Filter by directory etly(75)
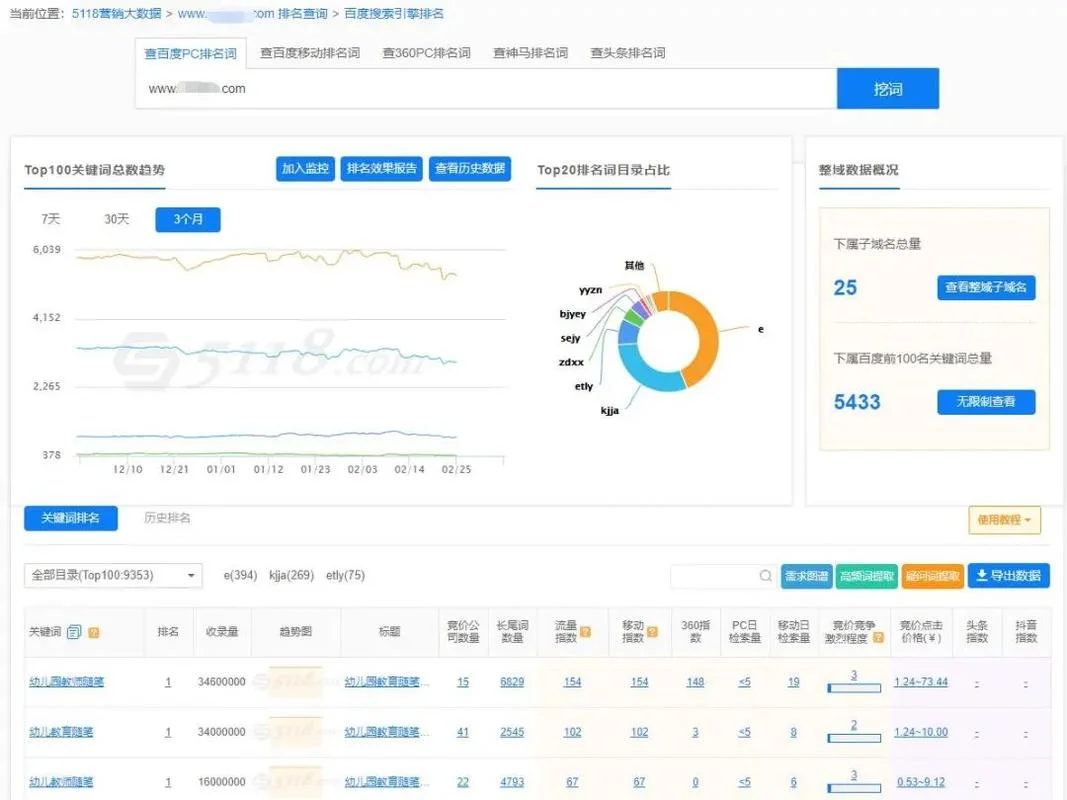The width and height of the screenshot is (1067, 800). (345, 576)
